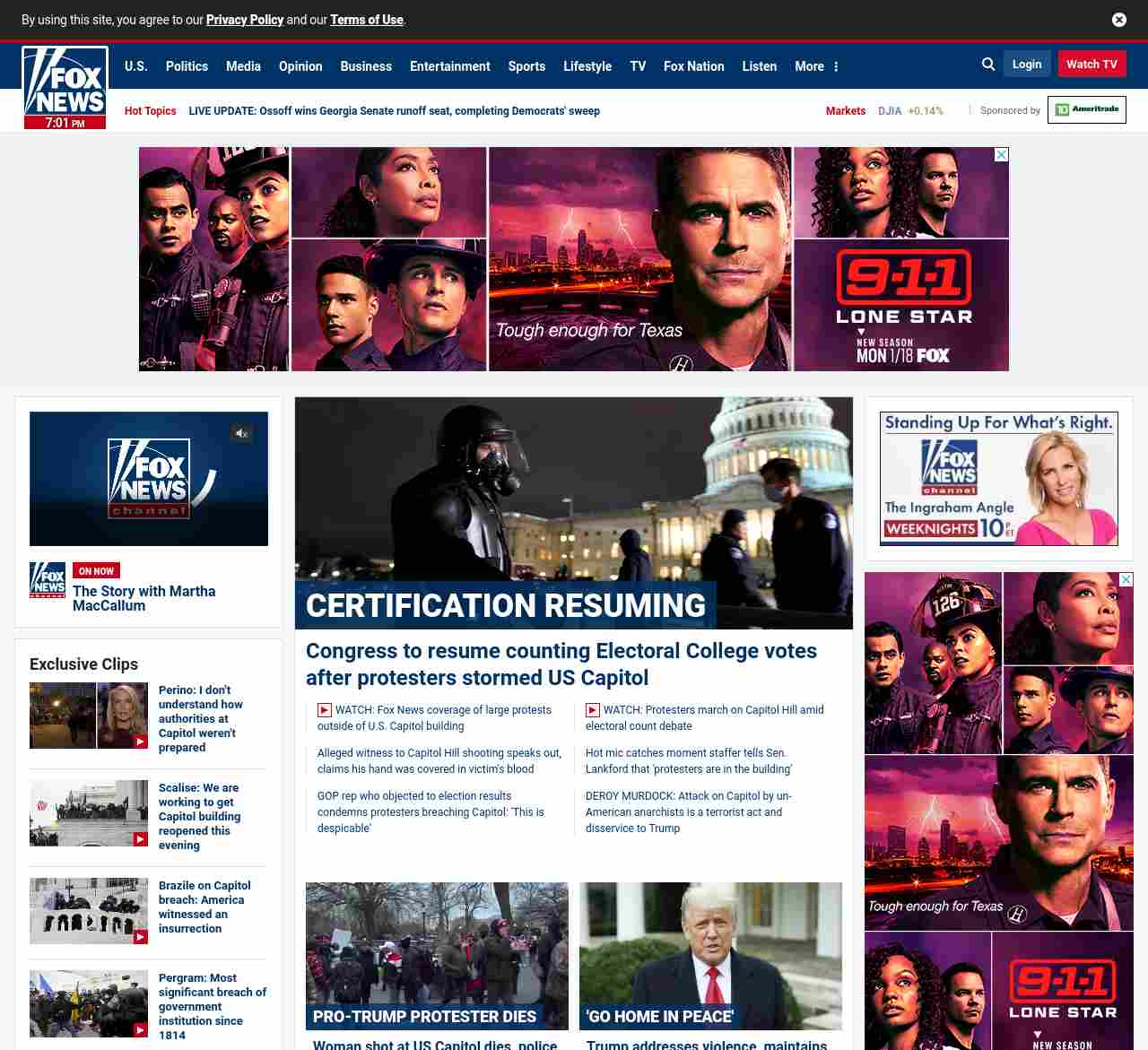Unmute the Fox News Channel video

click(241, 434)
